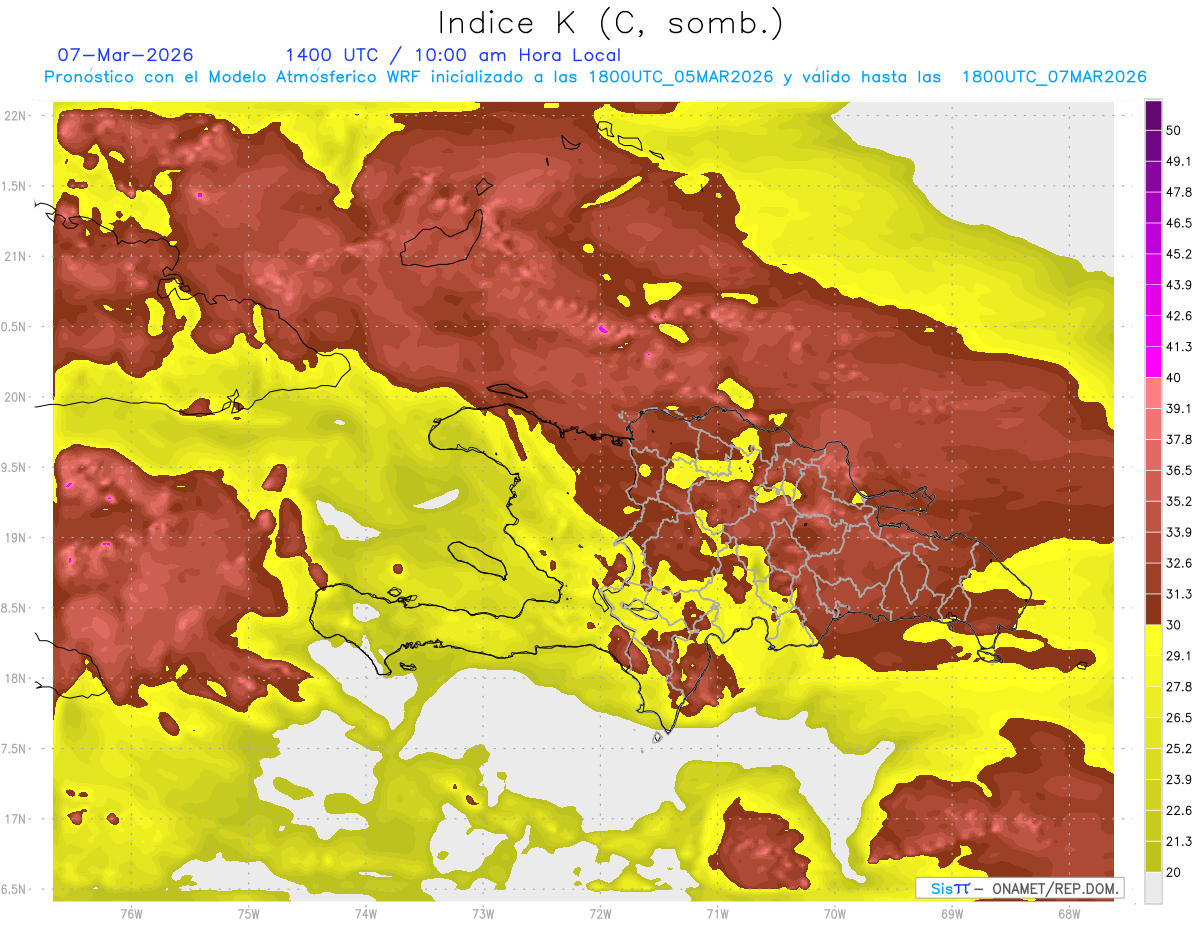Click the color scale value 49.1
The height and width of the screenshot is (927, 1200).
coord(1179,161)
